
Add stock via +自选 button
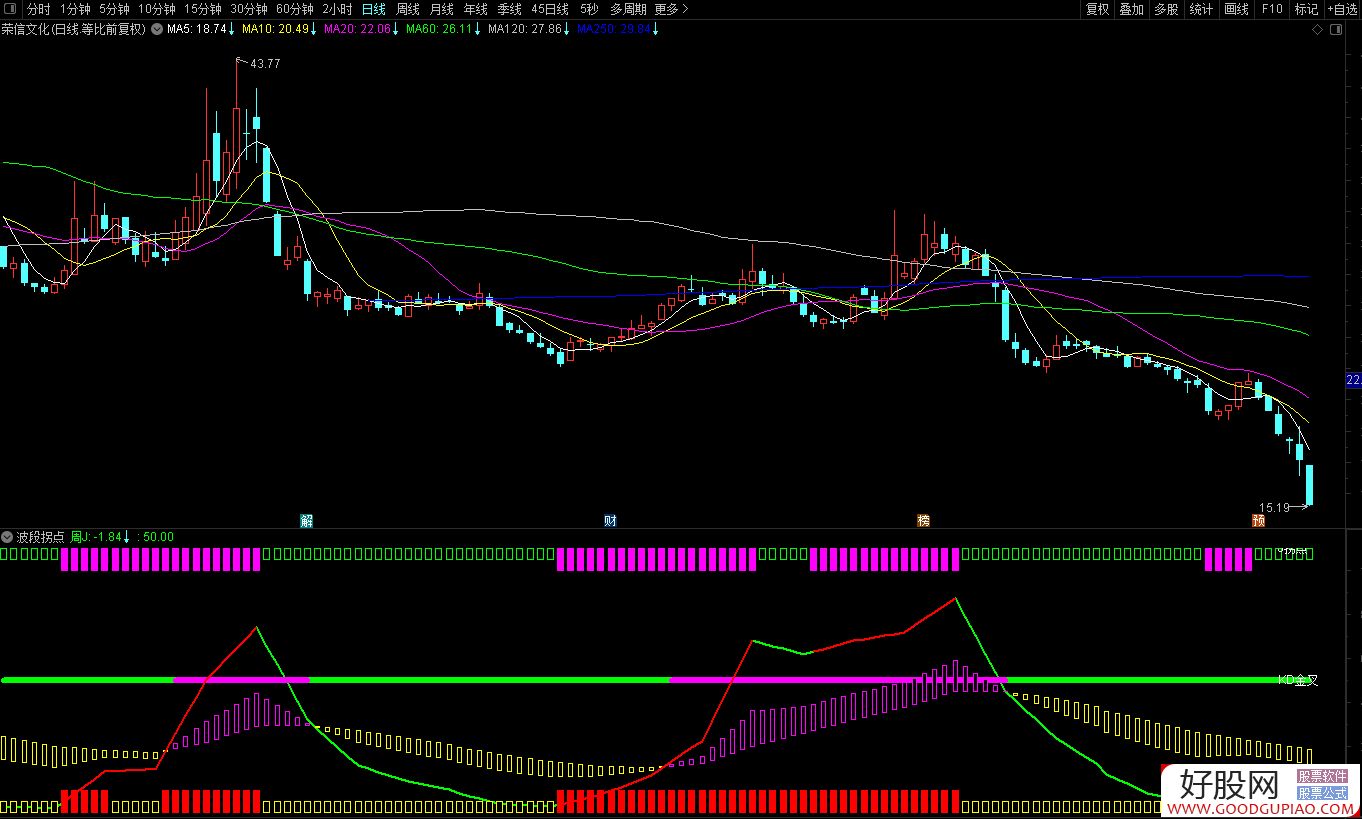tap(1343, 9)
